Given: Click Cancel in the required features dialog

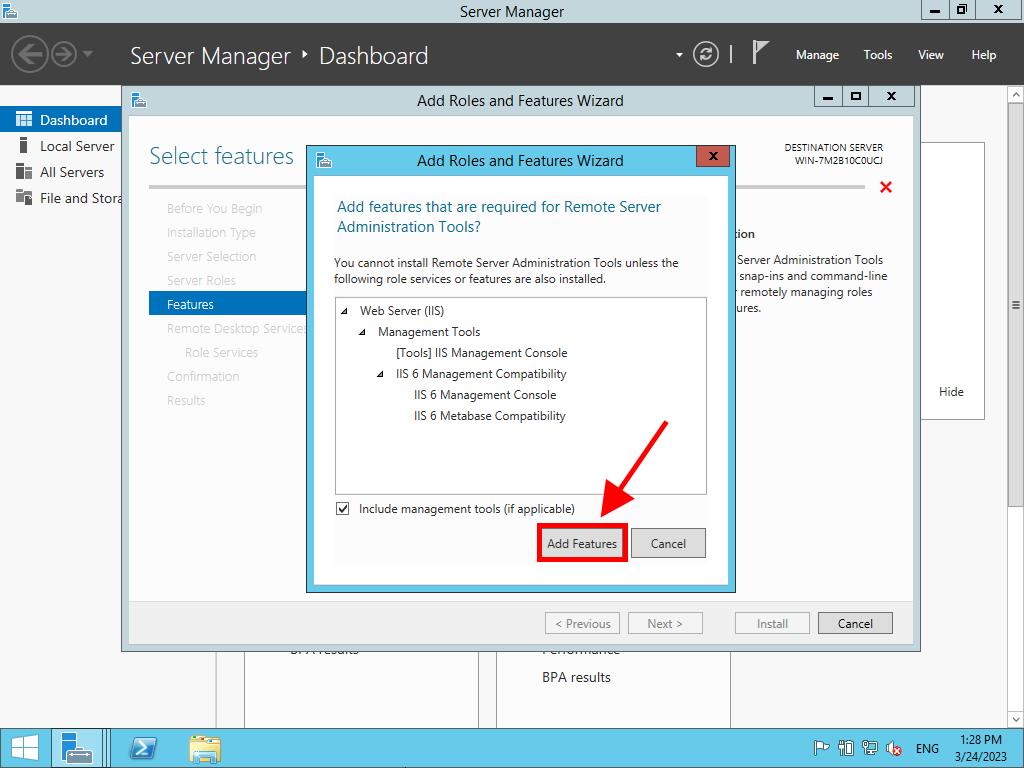Looking at the screenshot, I should (668, 543).
